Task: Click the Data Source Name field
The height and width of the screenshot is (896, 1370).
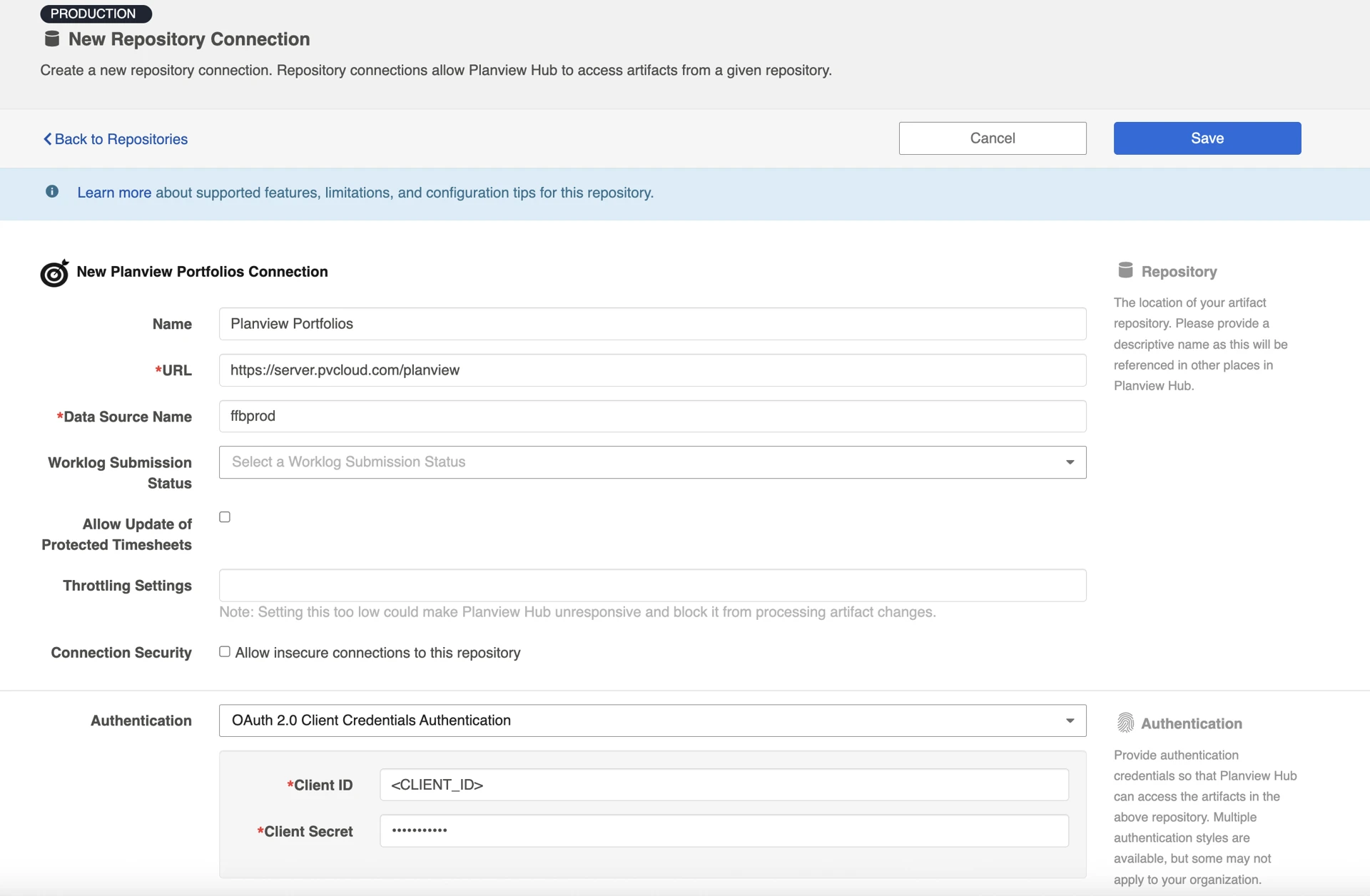Action: [652, 416]
